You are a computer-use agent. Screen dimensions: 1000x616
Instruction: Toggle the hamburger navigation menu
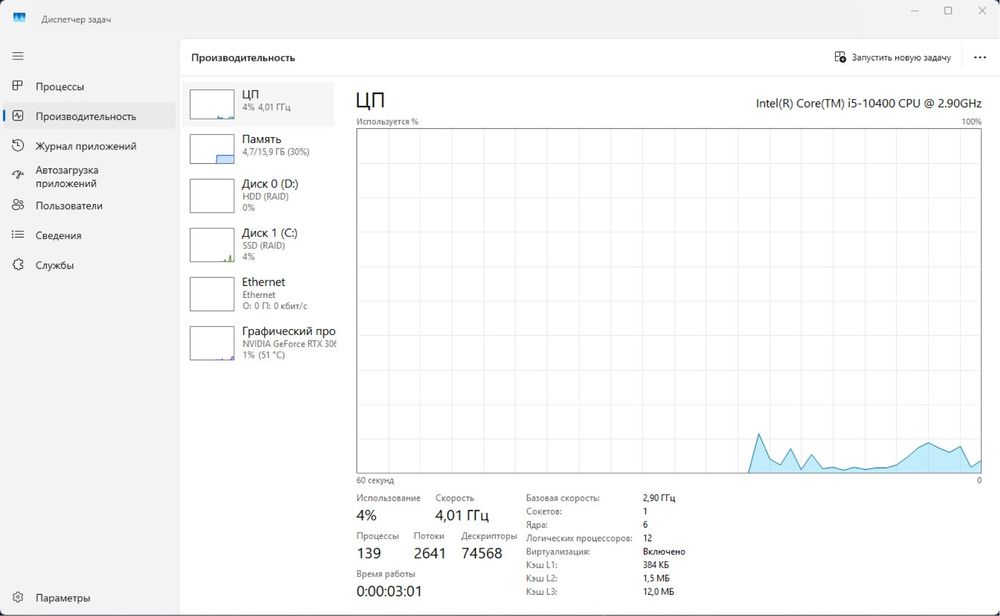pyautogui.click(x=18, y=56)
